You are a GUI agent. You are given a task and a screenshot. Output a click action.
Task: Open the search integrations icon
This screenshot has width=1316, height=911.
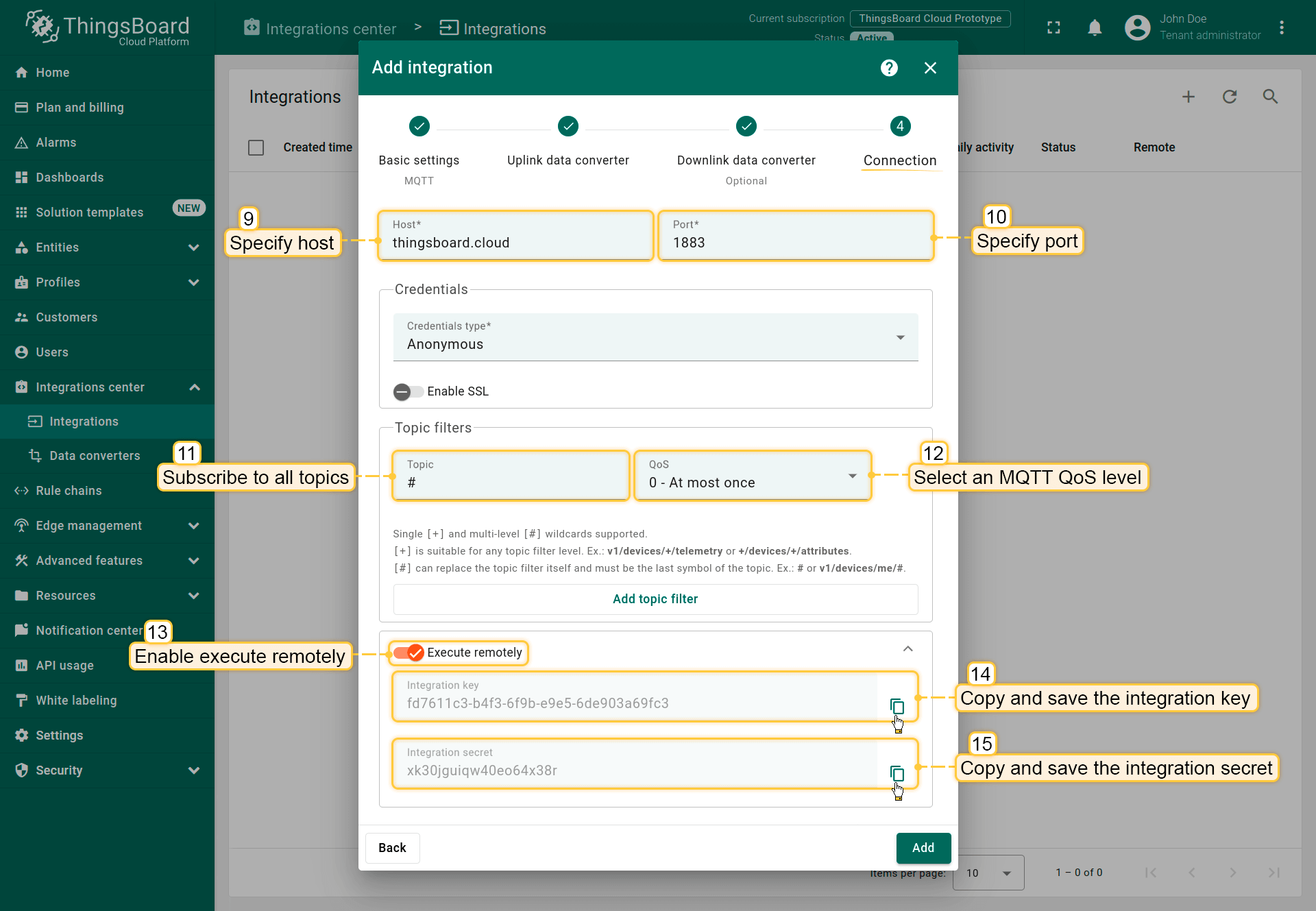click(1270, 97)
